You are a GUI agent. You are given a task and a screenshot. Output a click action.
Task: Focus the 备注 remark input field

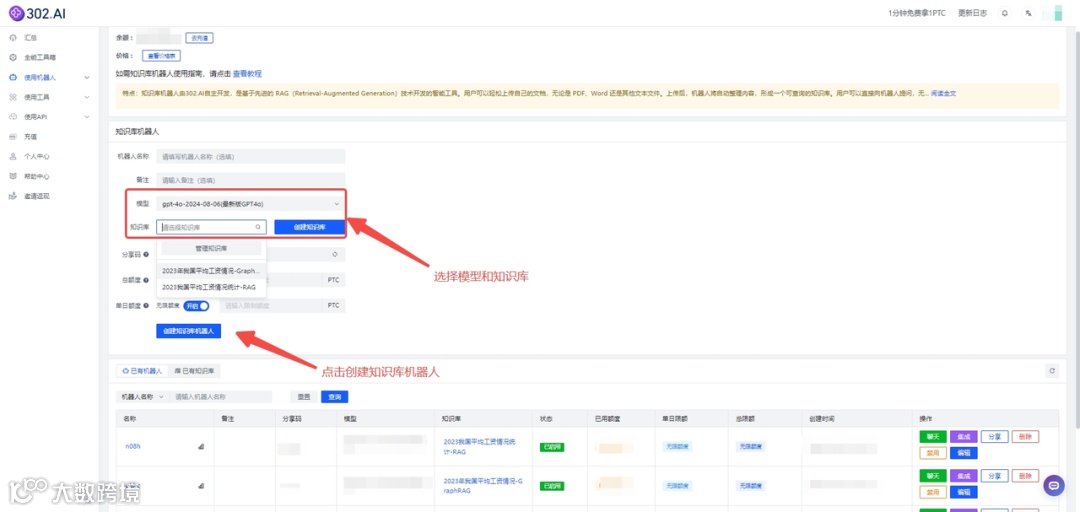[x=251, y=180]
